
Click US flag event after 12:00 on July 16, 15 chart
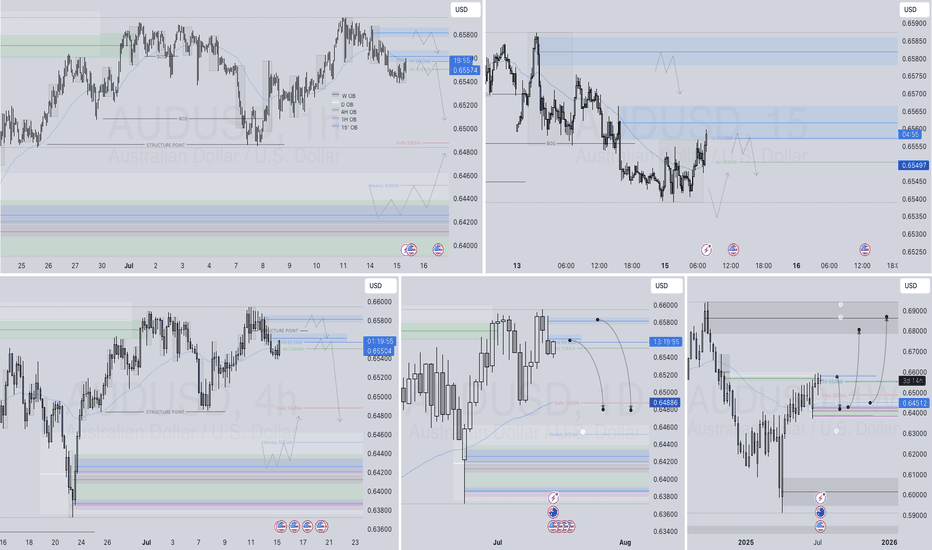865,250
